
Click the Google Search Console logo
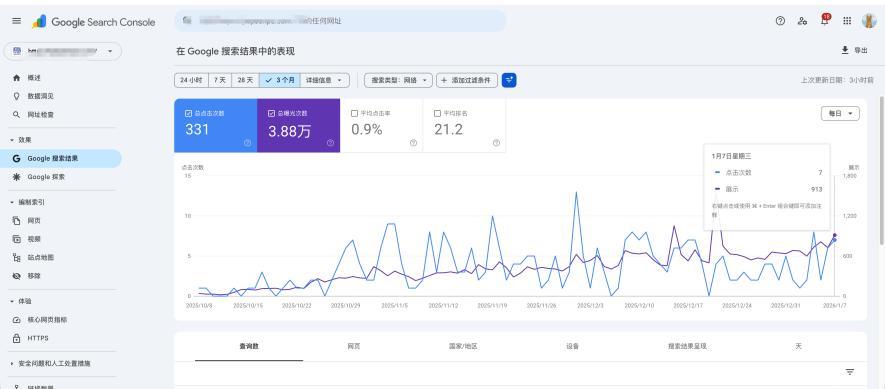point(94,22)
